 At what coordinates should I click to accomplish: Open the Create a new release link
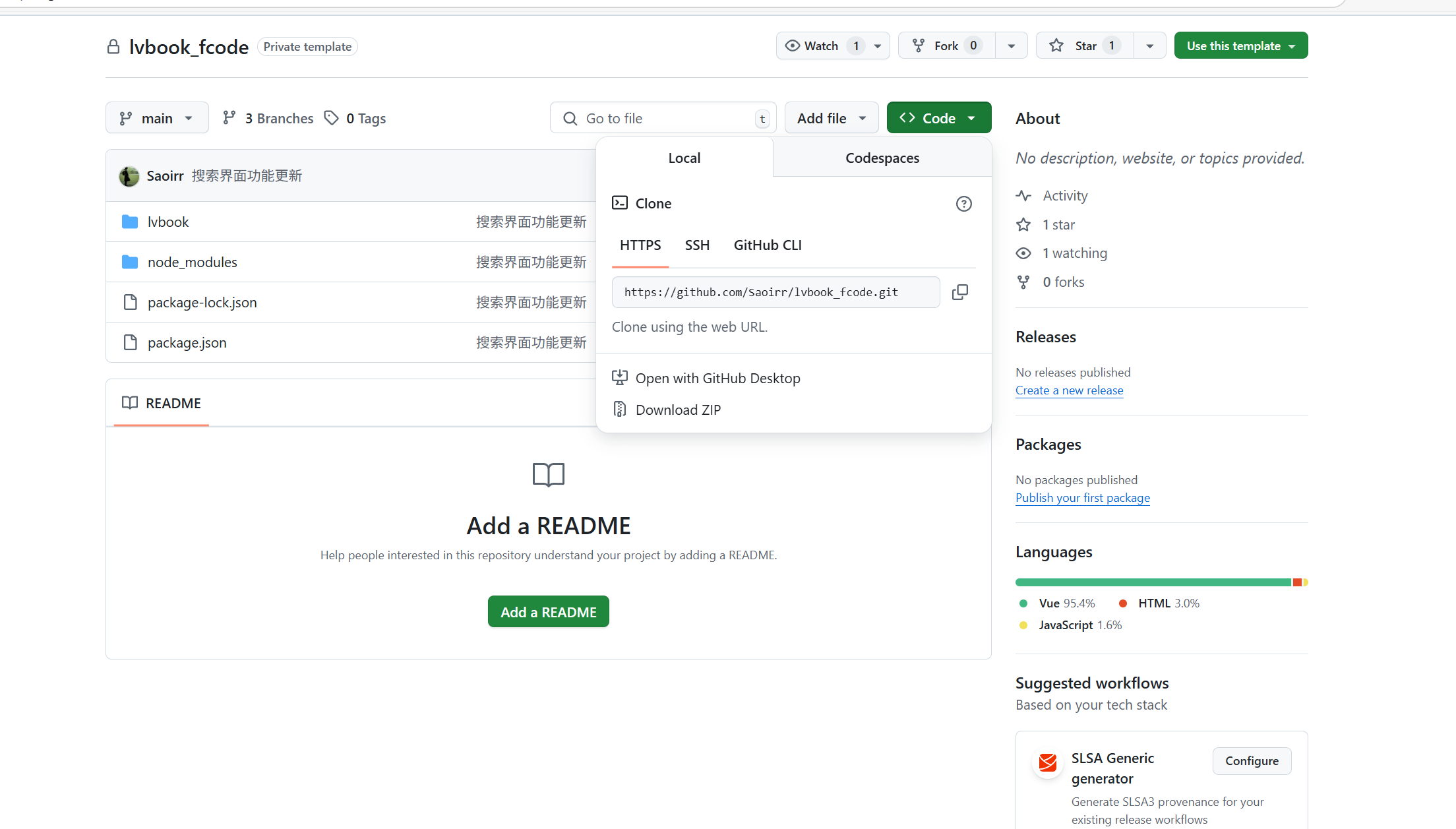click(1069, 390)
